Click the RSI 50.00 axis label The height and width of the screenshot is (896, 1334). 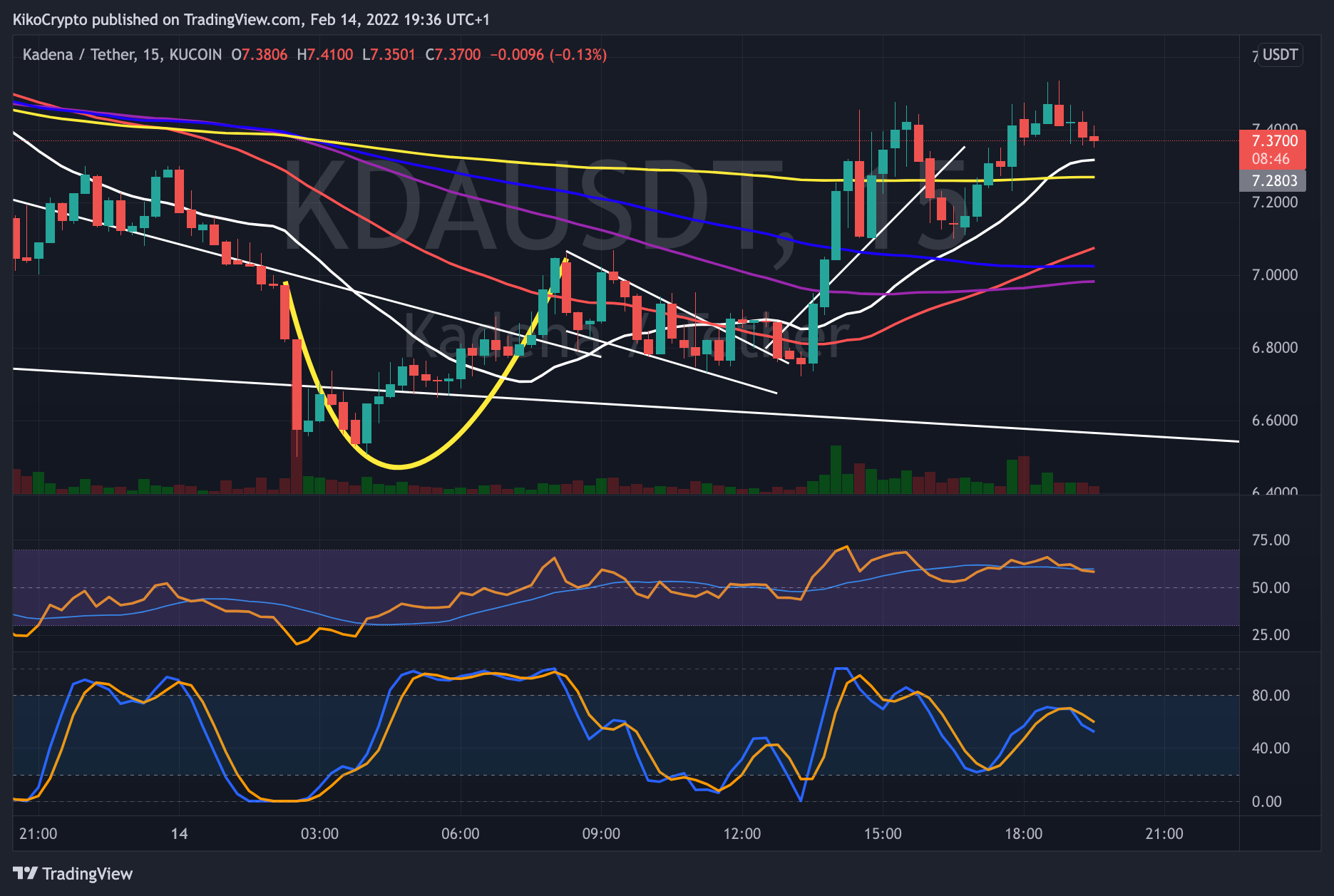pos(1271,587)
